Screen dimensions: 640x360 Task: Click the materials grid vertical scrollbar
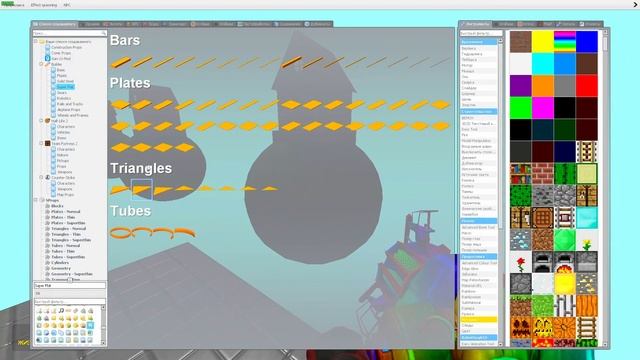[x=605, y=188]
